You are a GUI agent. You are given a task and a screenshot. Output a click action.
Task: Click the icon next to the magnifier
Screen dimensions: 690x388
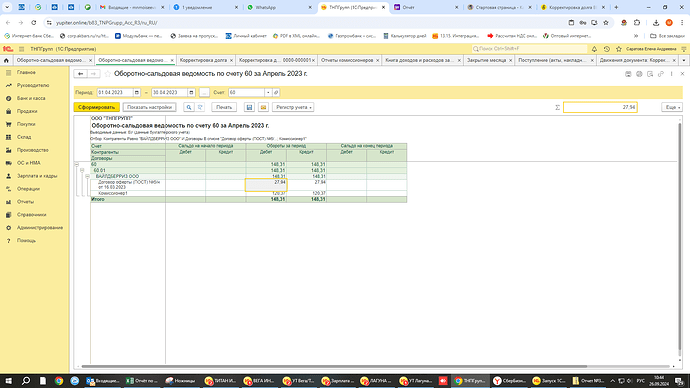click(200, 107)
